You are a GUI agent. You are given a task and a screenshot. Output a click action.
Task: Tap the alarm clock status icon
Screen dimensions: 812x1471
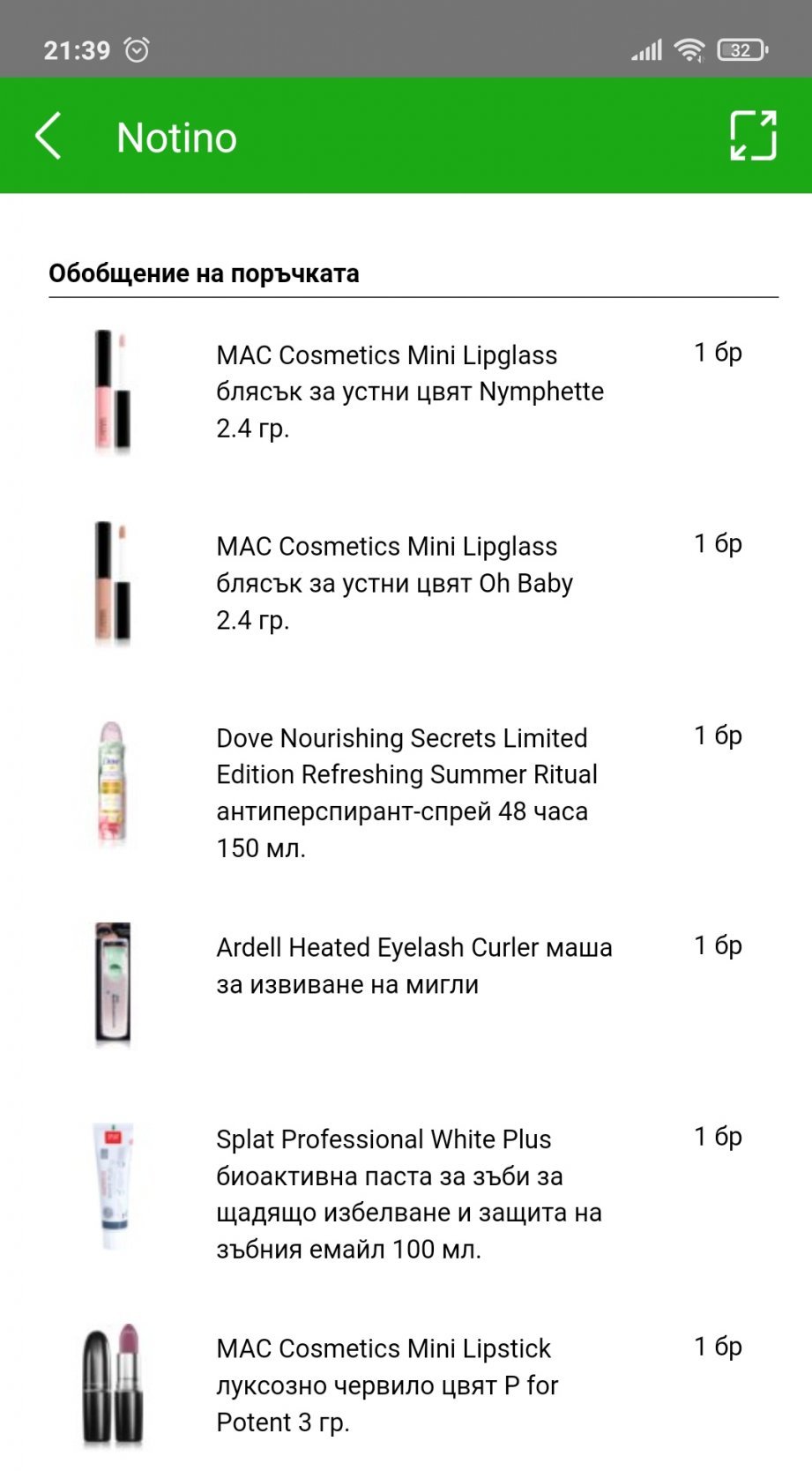coord(137,50)
